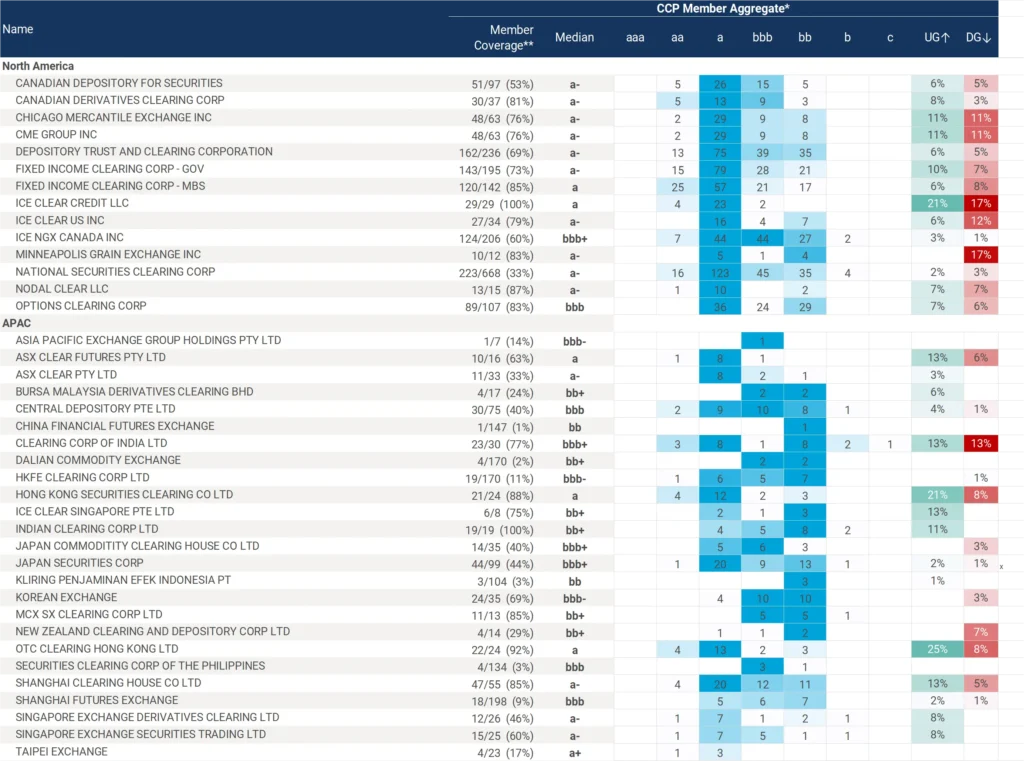This screenshot has height=761, width=1024.
Task: Click coverage value 29/29 (100%)
Action: pos(499,204)
